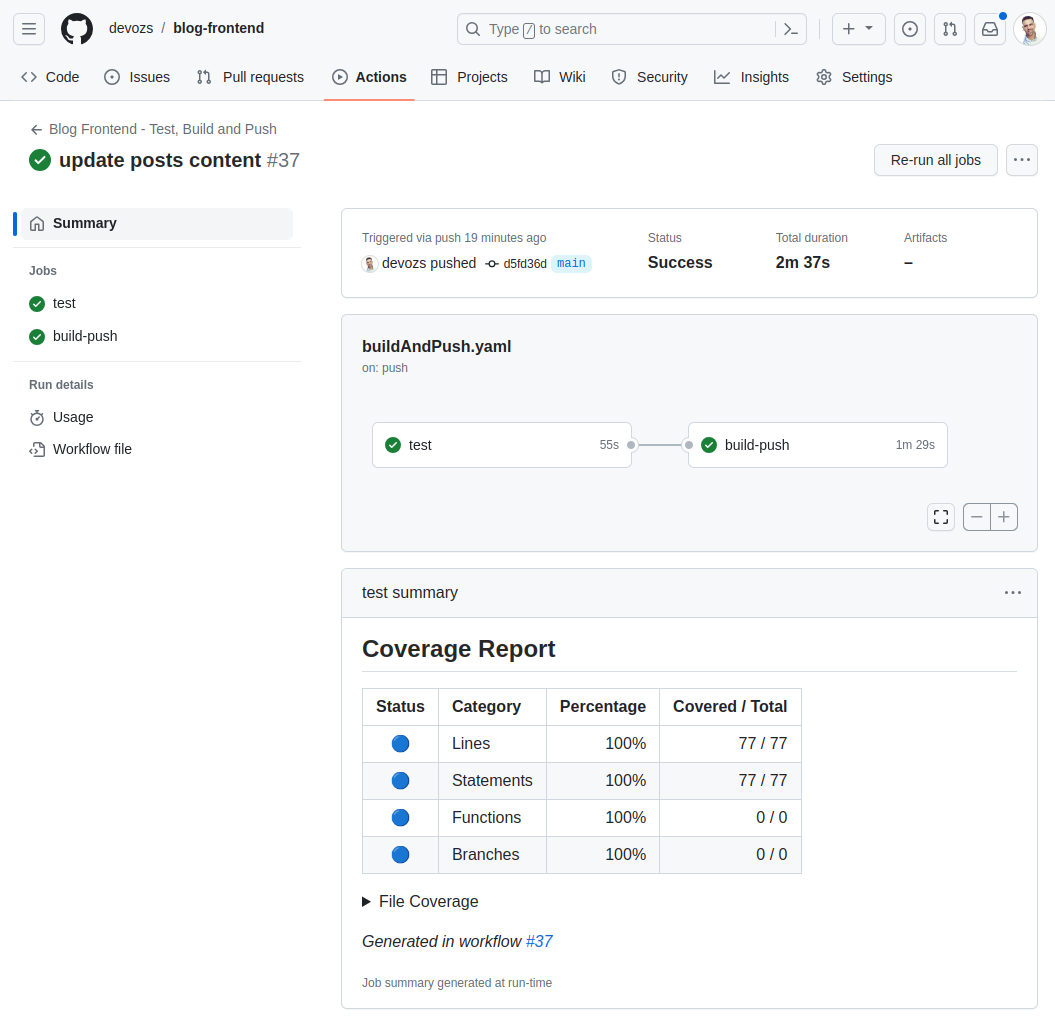Open the test job node in graph
Viewport: 1055px width, 1019px height.
[x=502, y=445]
